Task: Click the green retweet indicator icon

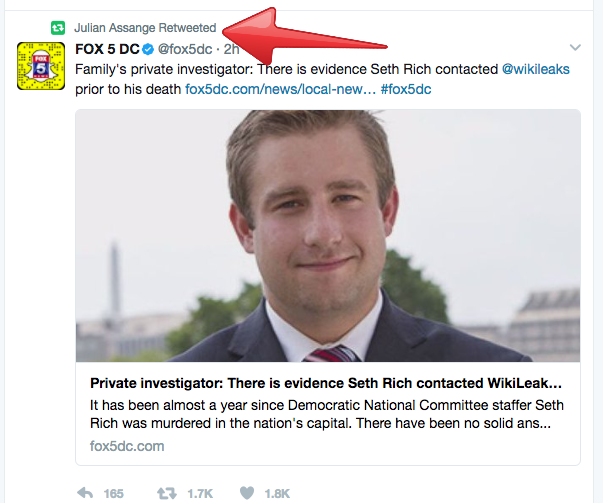Action: [58, 27]
